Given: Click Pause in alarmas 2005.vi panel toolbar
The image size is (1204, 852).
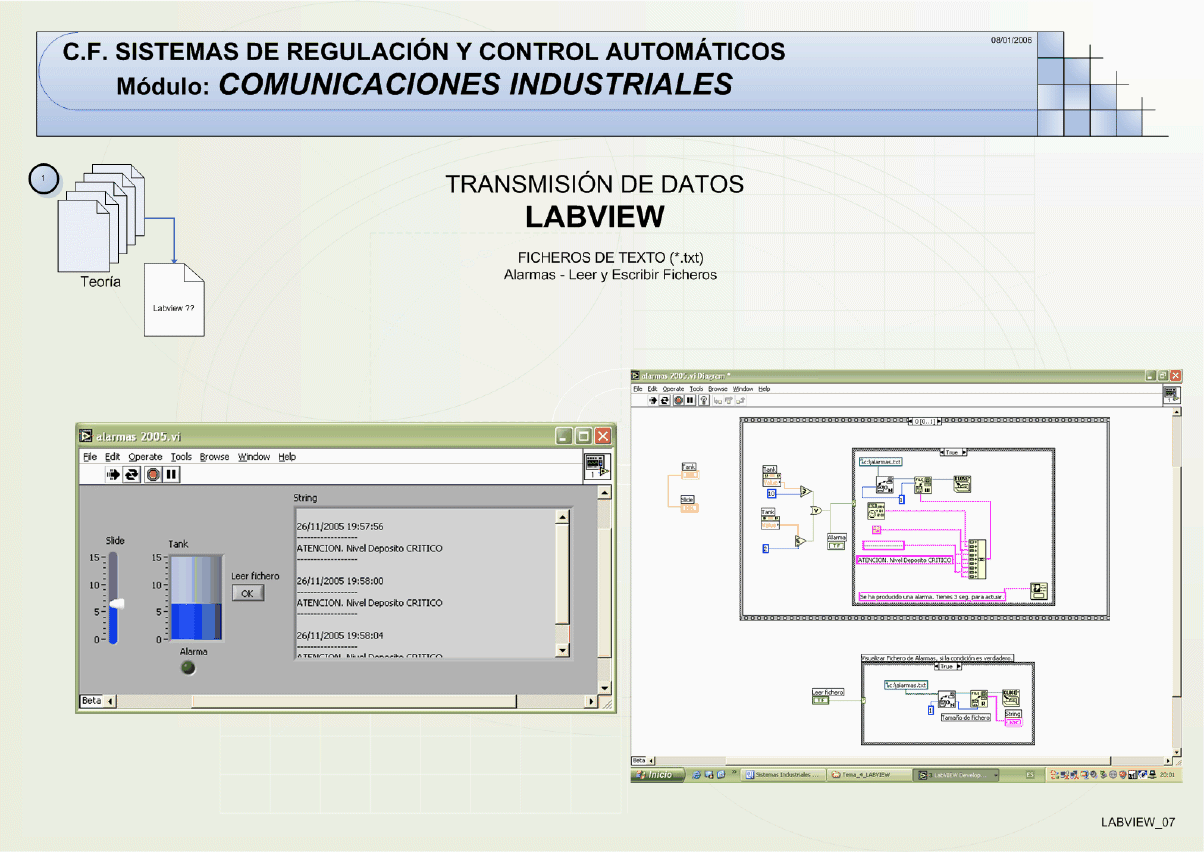Looking at the screenshot, I should click(x=171, y=474).
